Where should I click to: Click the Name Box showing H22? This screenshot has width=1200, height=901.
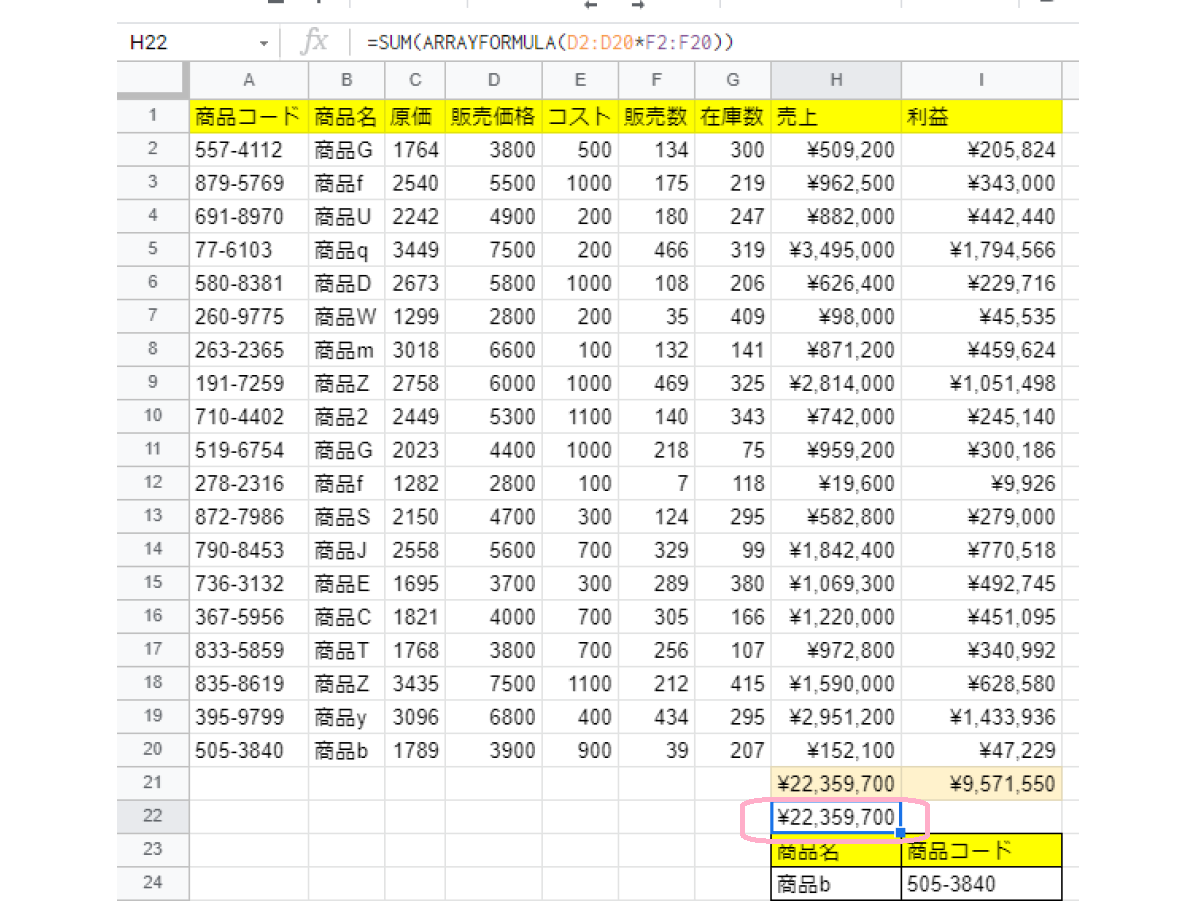(149, 43)
